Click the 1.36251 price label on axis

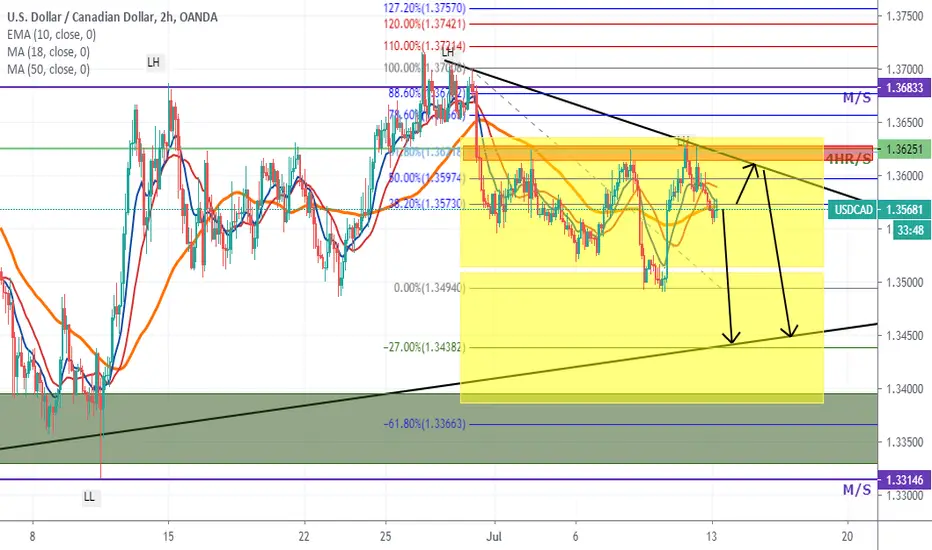pyautogui.click(x=904, y=149)
